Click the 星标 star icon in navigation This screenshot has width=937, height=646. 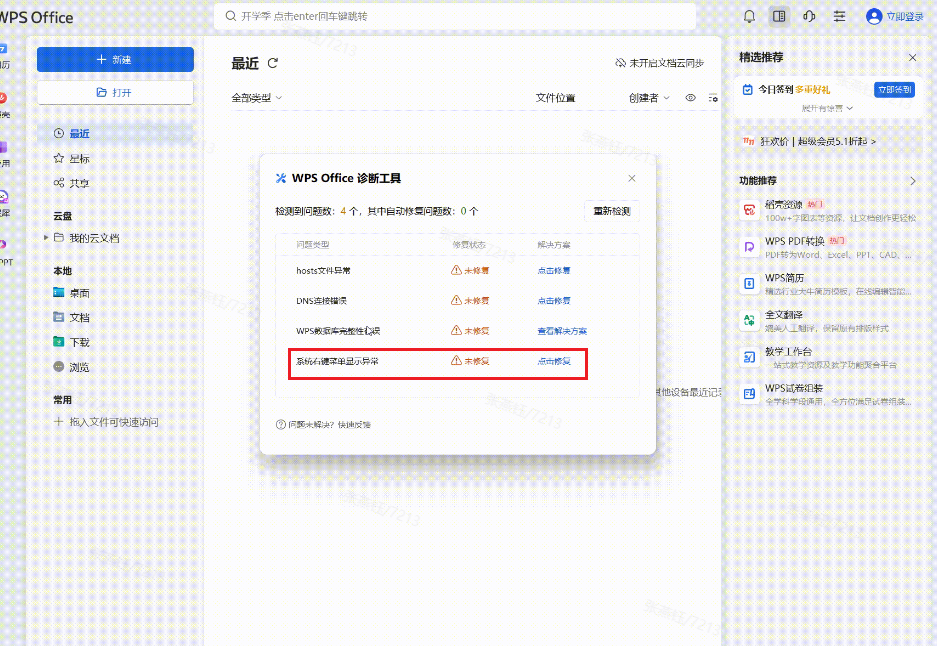59,158
